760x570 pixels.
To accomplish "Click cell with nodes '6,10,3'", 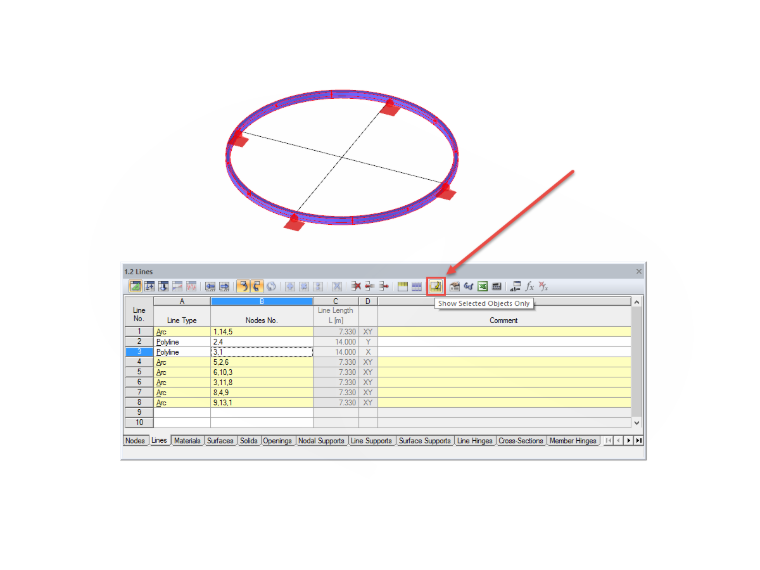I will 262,372.
